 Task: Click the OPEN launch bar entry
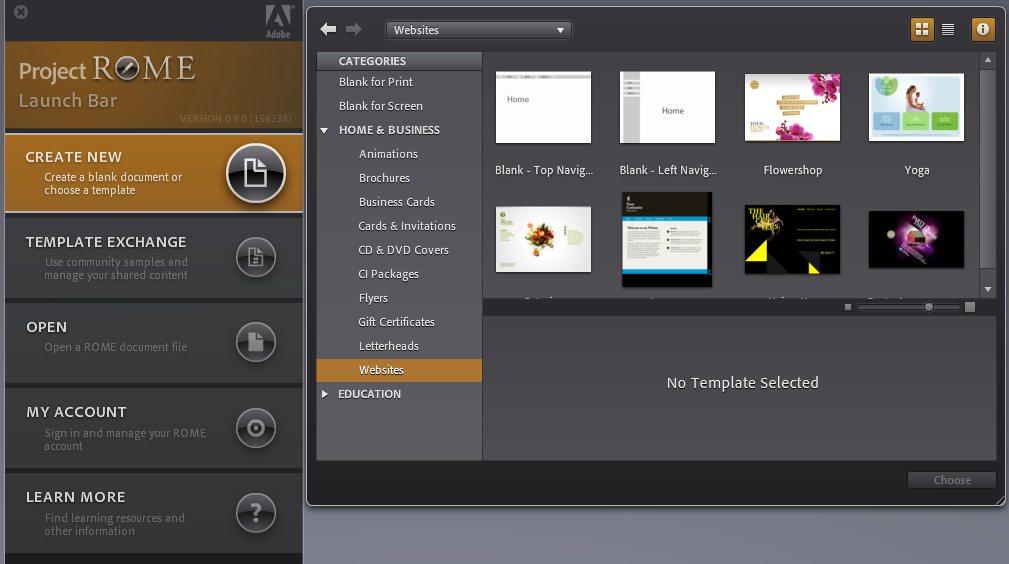[x=154, y=343]
